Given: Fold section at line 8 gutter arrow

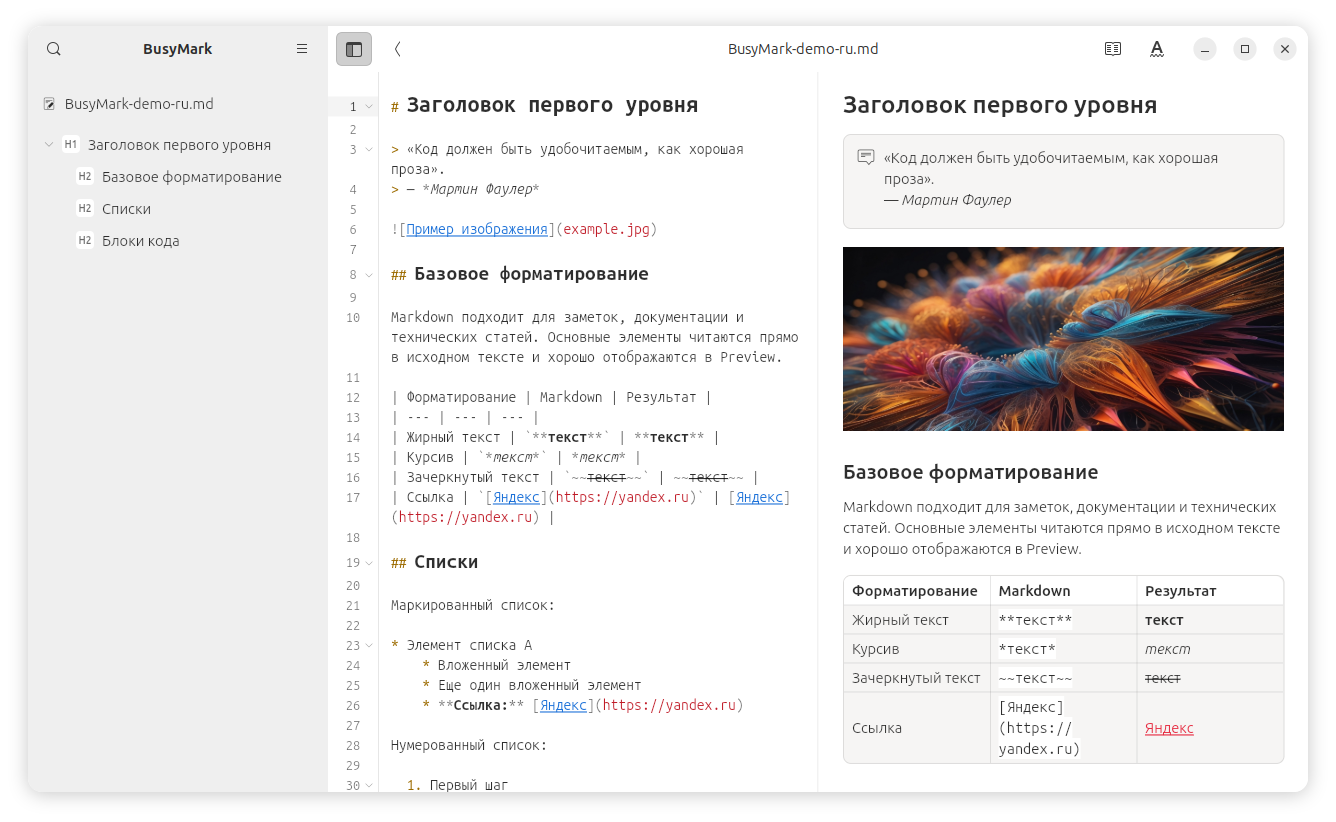Looking at the screenshot, I should coord(369,275).
